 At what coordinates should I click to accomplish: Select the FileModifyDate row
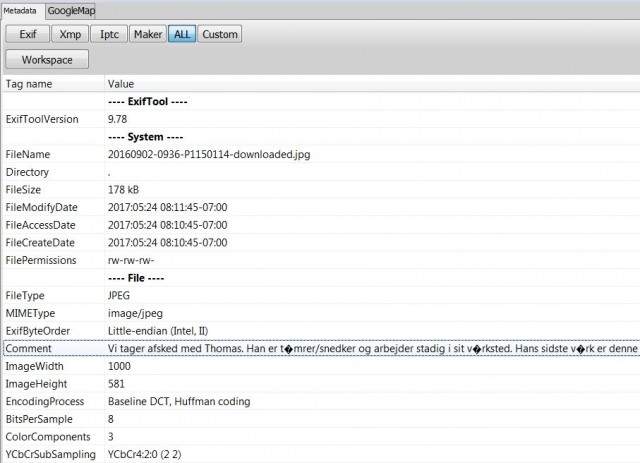pyautogui.click(x=321, y=207)
